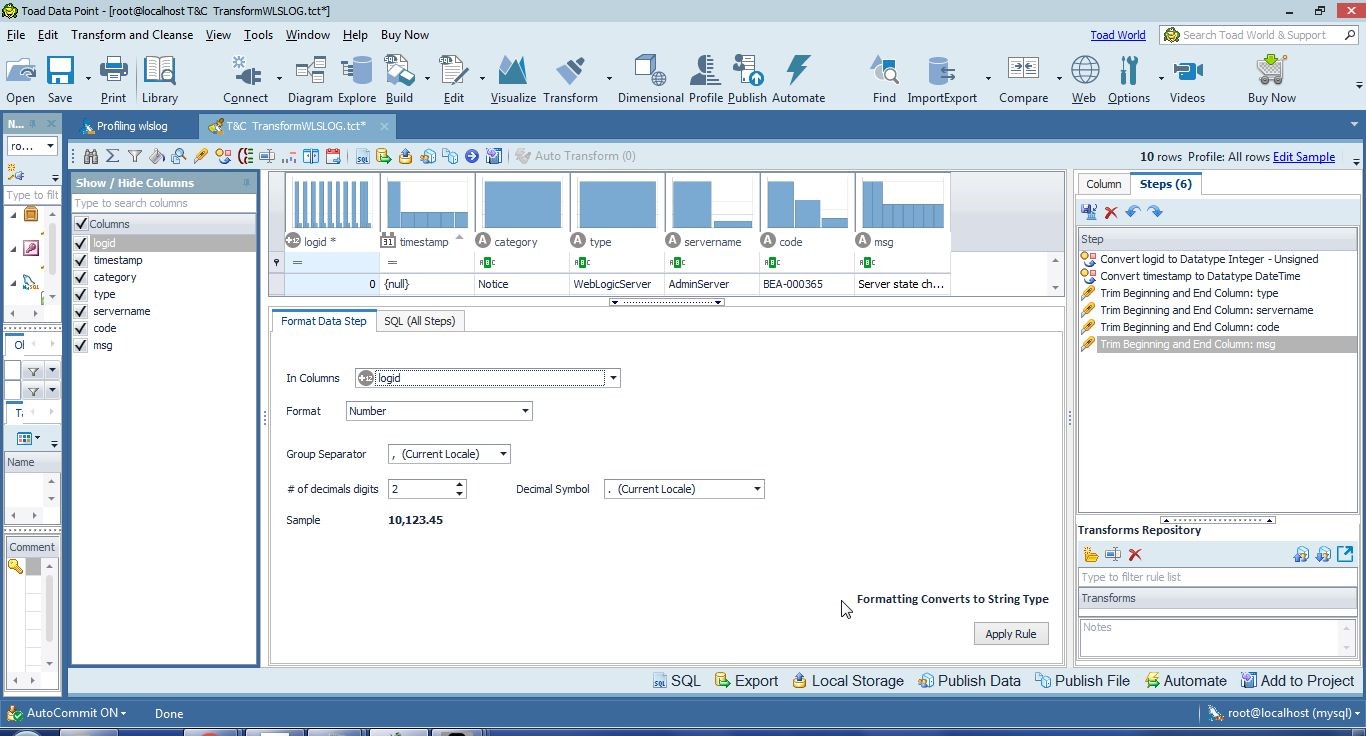The width and height of the screenshot is (1366, 736).
Task: Open the Decimal Symbol dropdown
Action: [x=757, y=489]
